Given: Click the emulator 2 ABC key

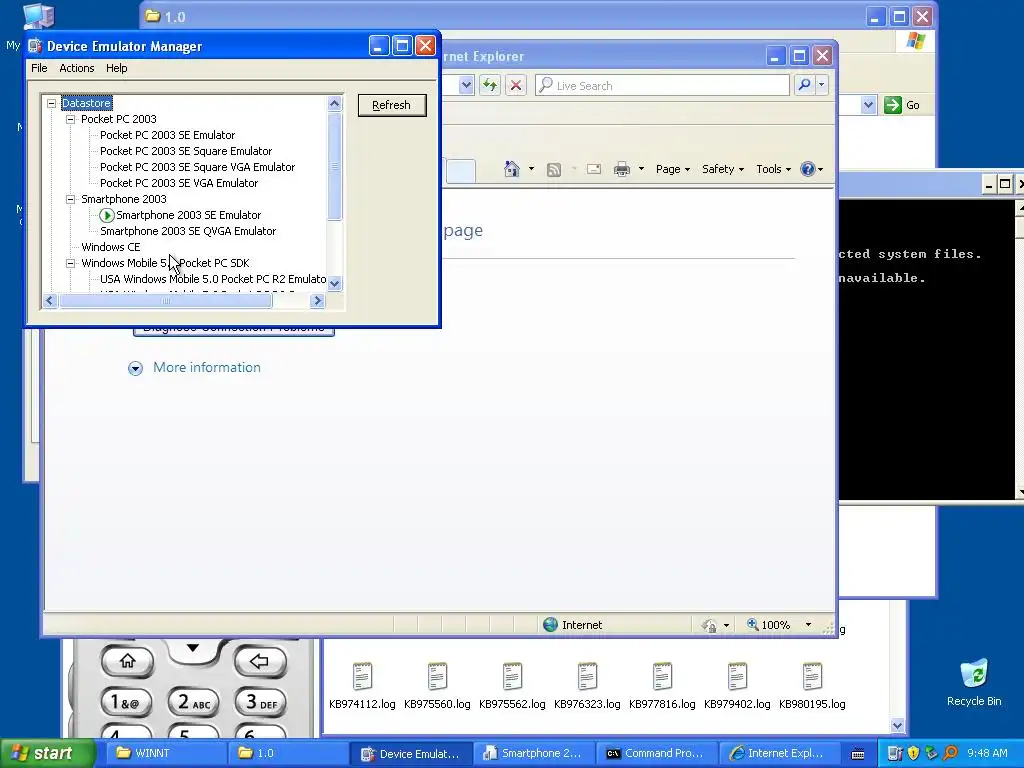Looking at the screenshot, I should 194,703.
